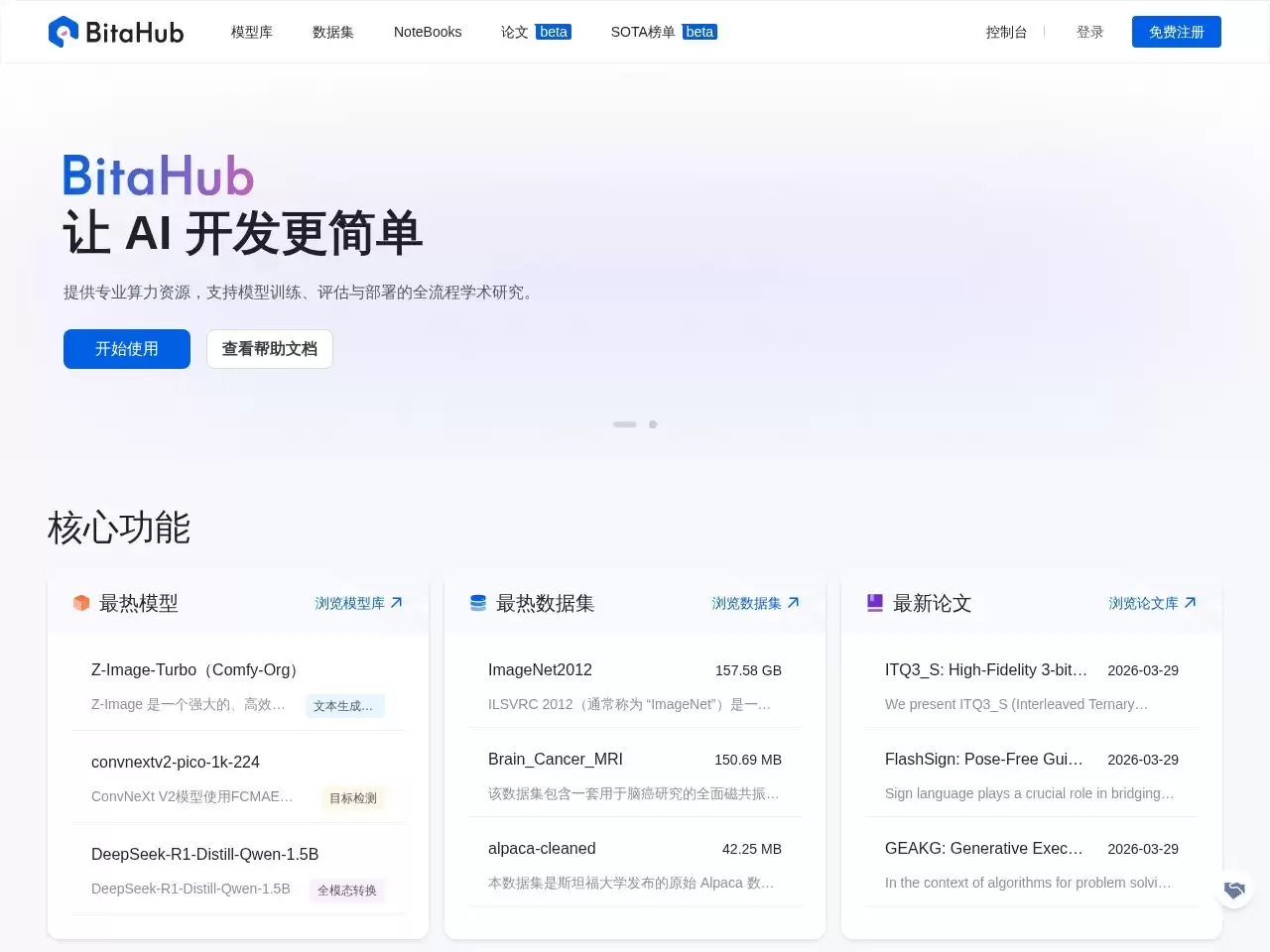Click the ILSVRC 2012 dataset description
This screenshot has width=1270, height=952.
click(x=630, y=704)
